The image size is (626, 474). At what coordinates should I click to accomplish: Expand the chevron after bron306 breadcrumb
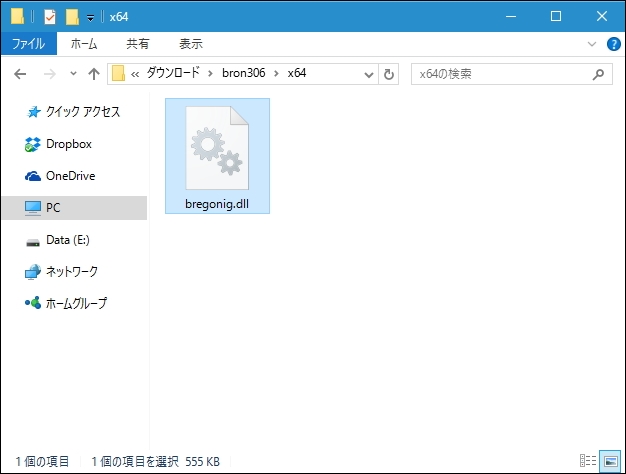pyautogui.click(x=276, y=74)
